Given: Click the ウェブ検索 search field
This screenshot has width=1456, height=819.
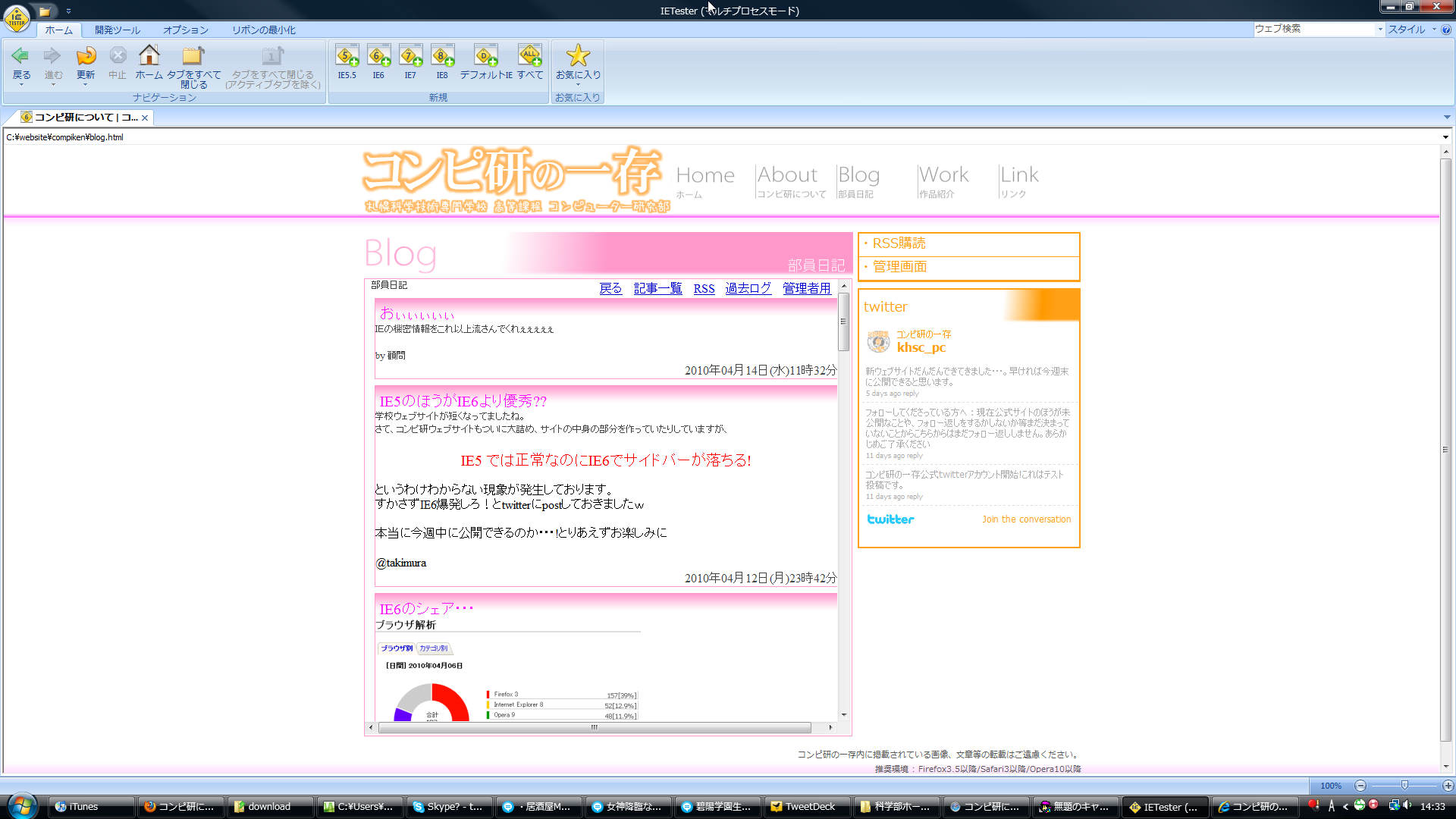Looking at the screenshot, I should pyautogui.click(x=1314, y=29).
